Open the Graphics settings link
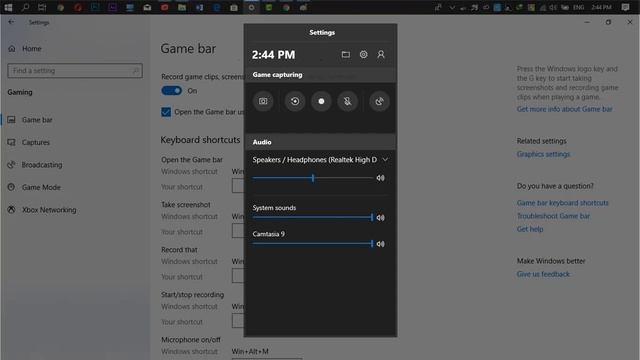The width and height of the screenshot is (640, 360). (x=543, y=154)
